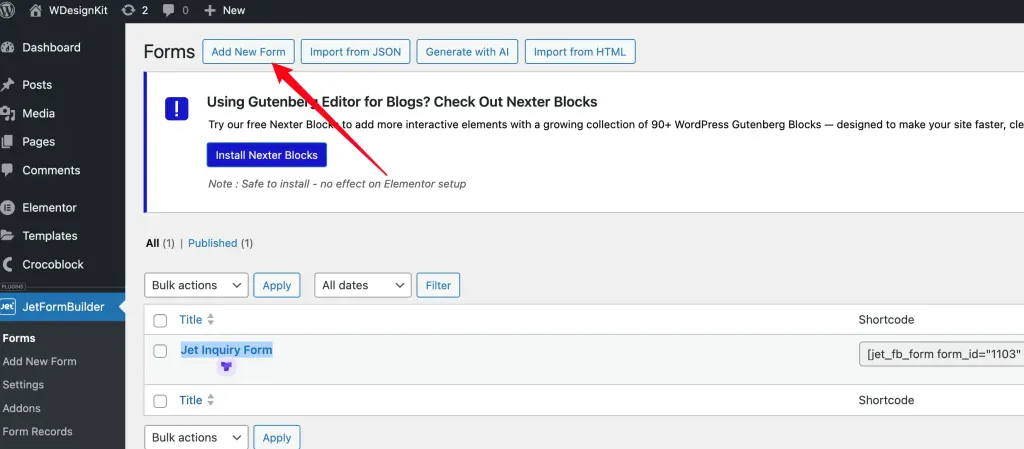
Task: Click the blue exclamation notice icon
Action: pos(176,108)
